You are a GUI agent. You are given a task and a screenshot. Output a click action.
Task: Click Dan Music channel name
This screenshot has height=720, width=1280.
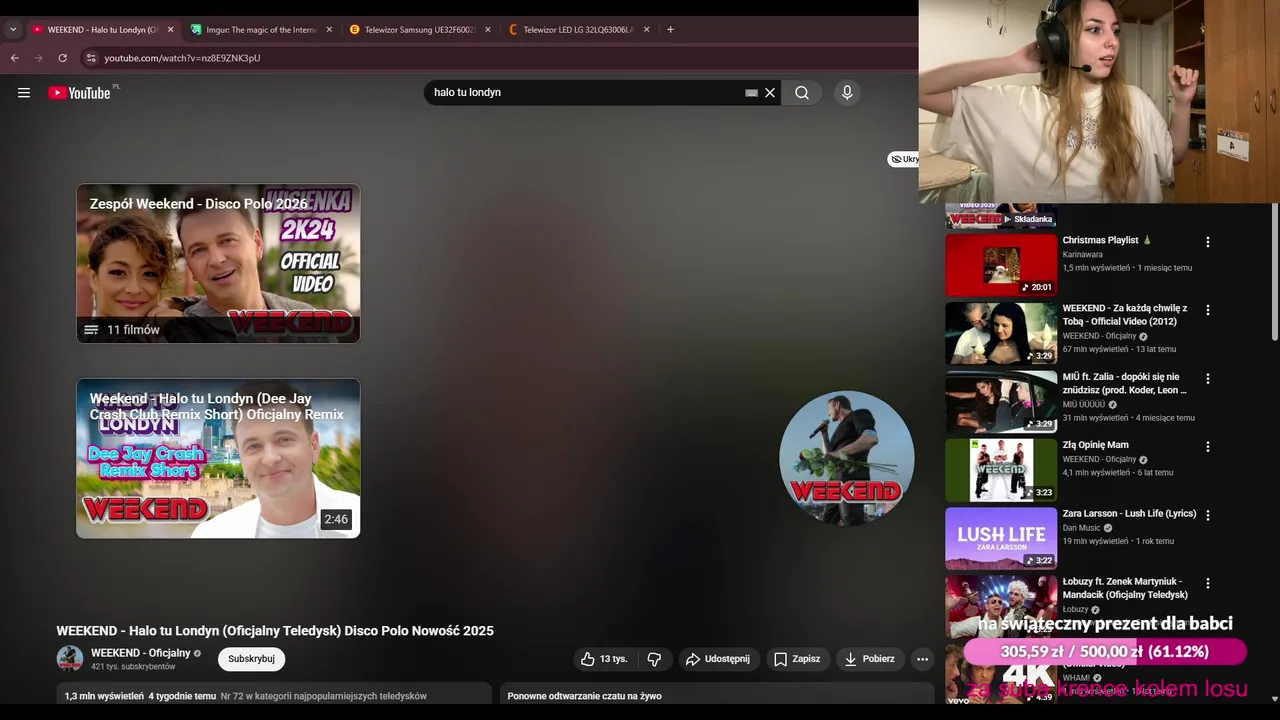pos(1081,528)
